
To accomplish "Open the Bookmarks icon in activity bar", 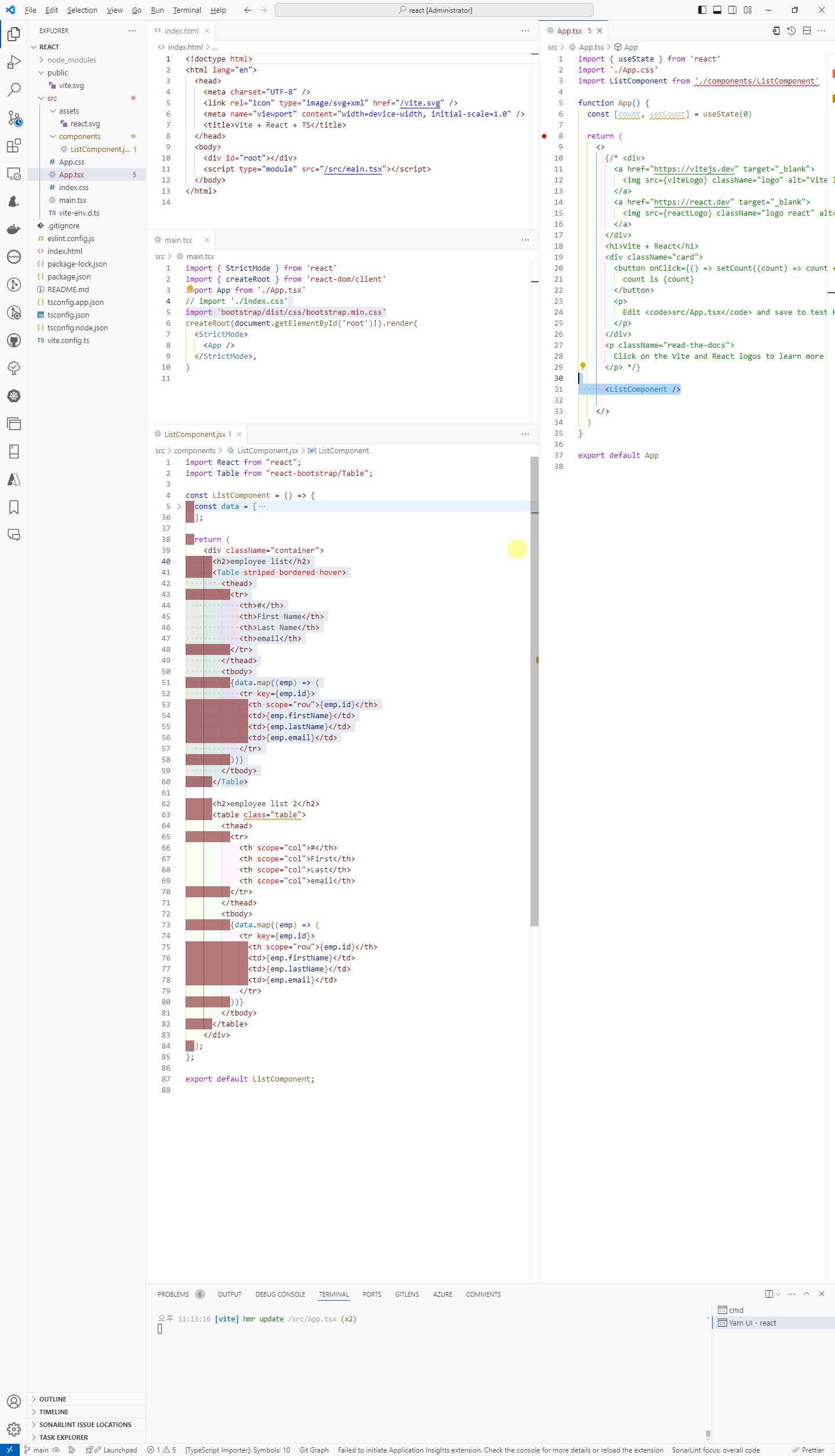I will [14, 507].
